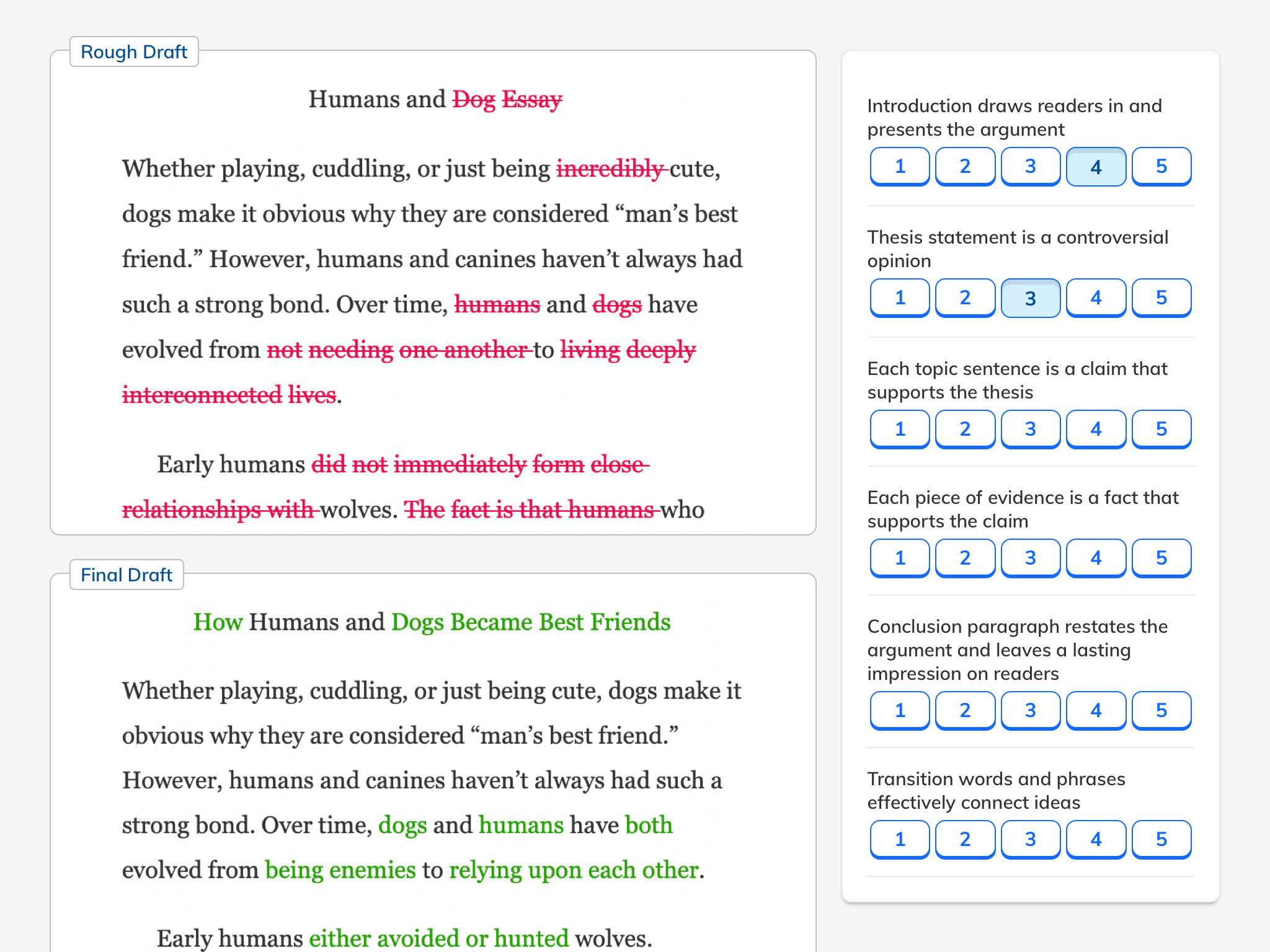The height and width of the screenshot is (952, 1270).
Task: Select score 4 for Thesis statement criterion
Action: [1096, 297]
